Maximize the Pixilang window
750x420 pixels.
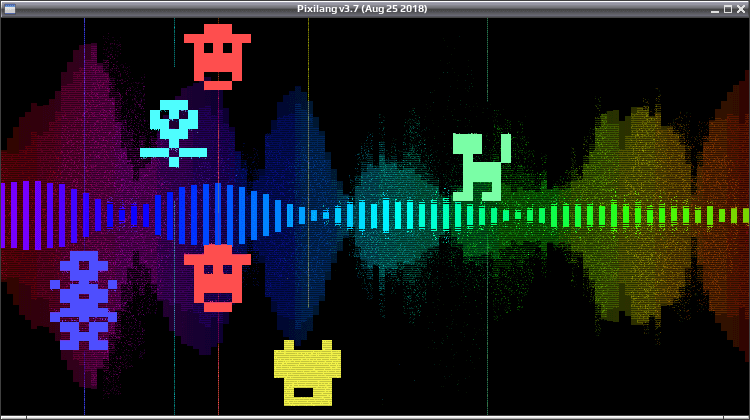point(728,9)
